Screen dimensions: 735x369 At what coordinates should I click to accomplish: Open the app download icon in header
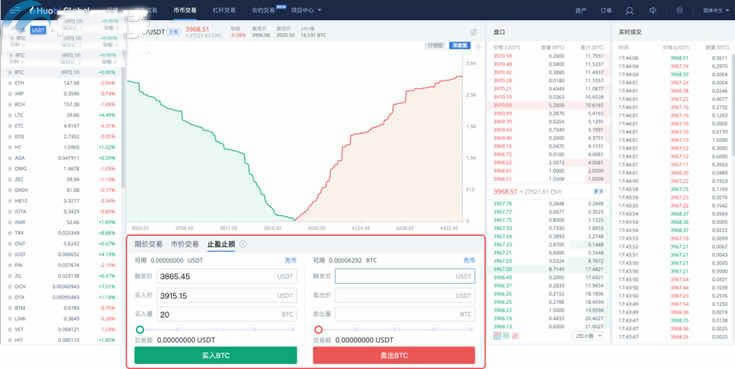click(x=679, y=10)
